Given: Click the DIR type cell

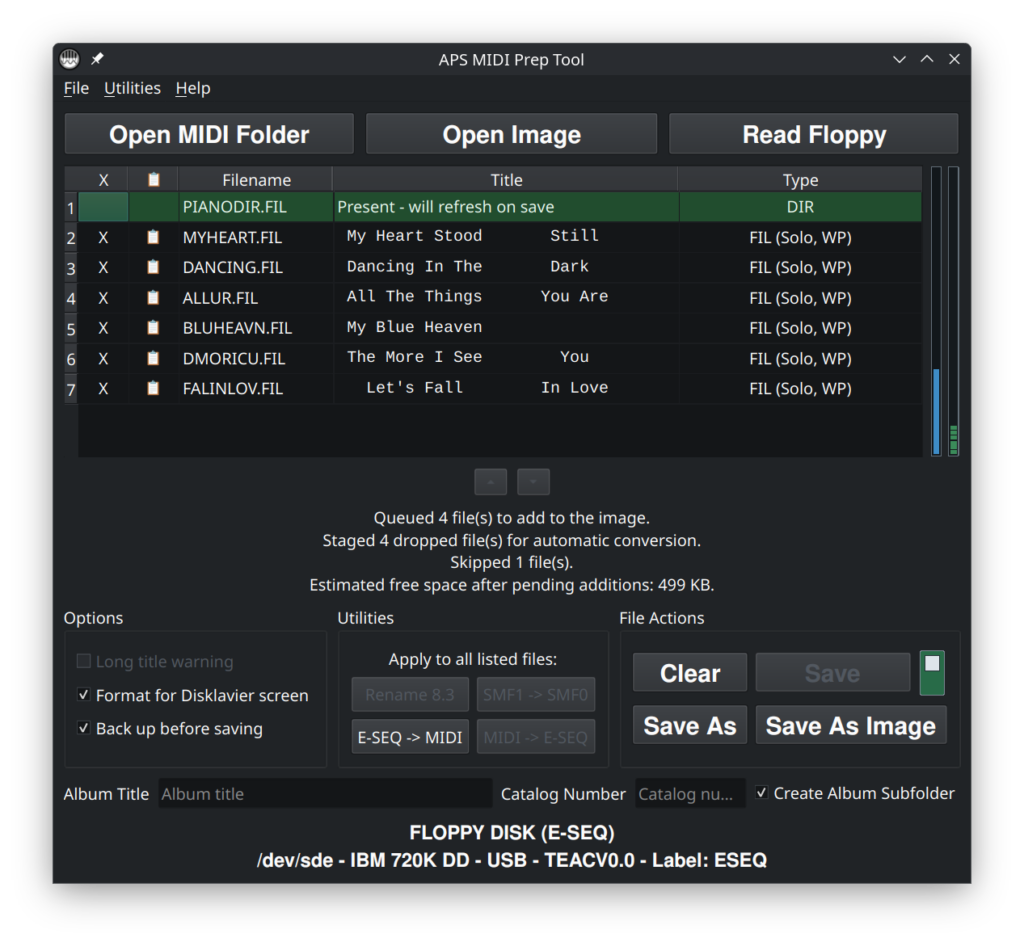Looking at the screenshot, I should coord(800,207).
